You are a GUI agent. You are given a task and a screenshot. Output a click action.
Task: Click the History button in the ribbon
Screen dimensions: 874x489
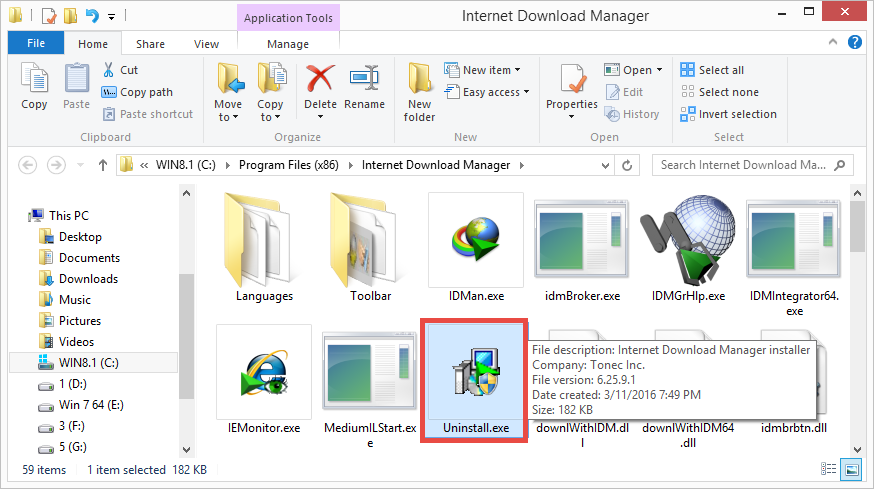[632, 114]
